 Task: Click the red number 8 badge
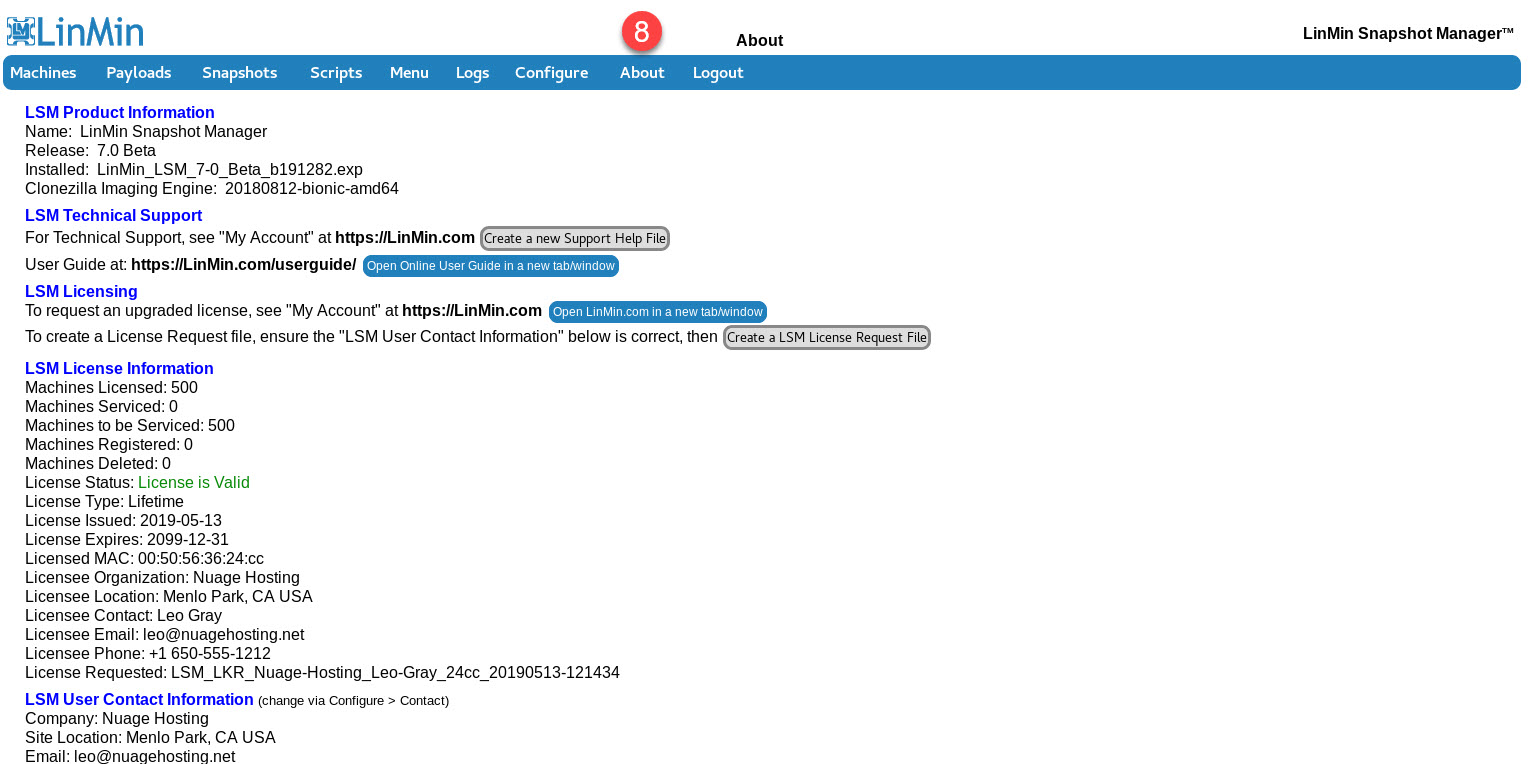pyautogui.click(x=642, y=32)
